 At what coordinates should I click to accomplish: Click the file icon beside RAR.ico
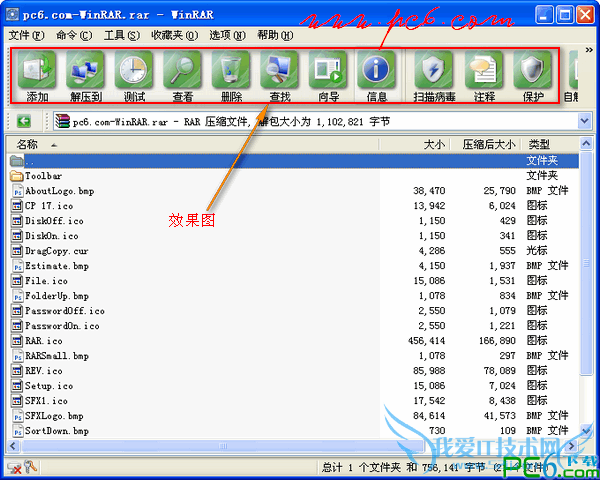[x=17, y=341]
